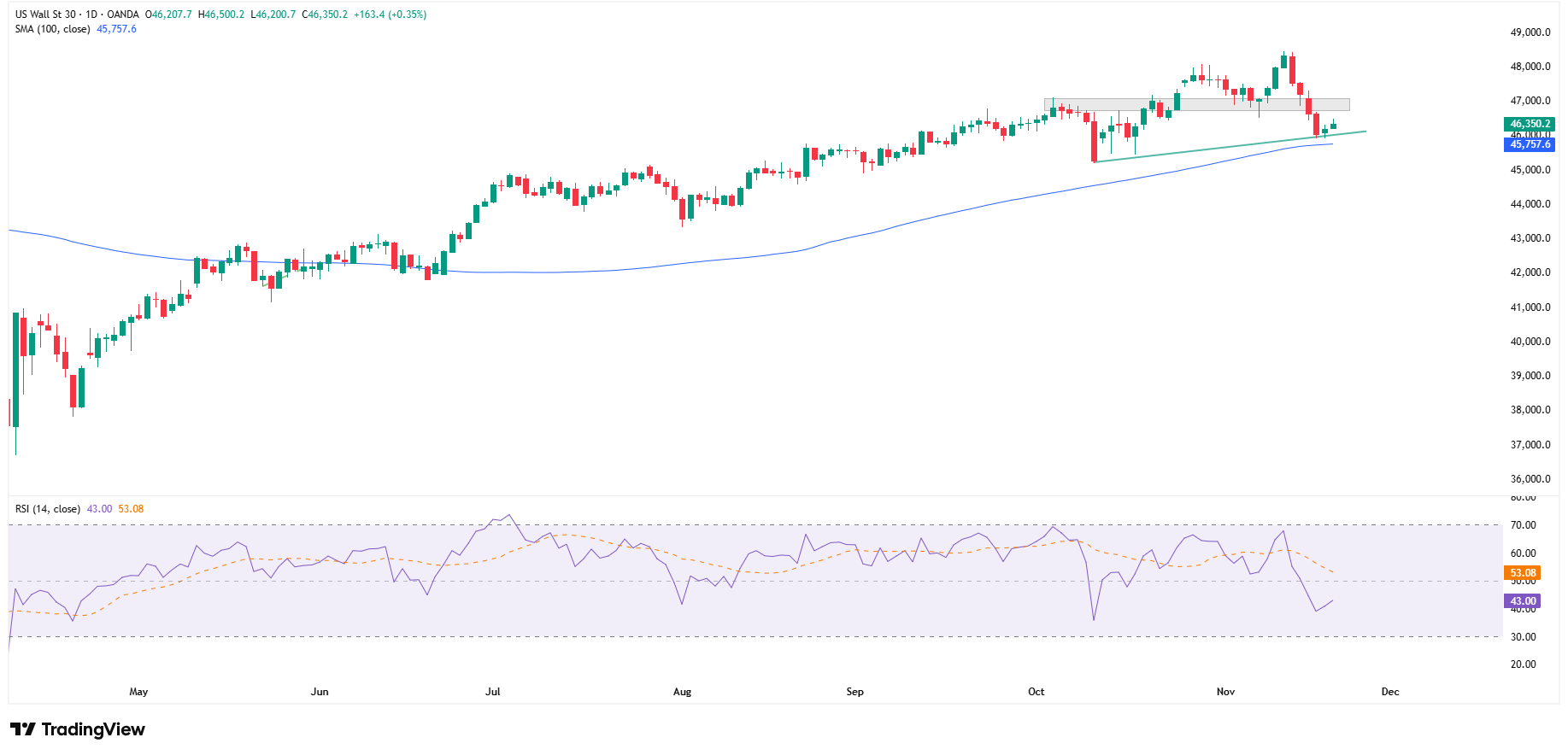
Task: Click the purple 43.00 RSI axis tag
Action: [1522, 601]
